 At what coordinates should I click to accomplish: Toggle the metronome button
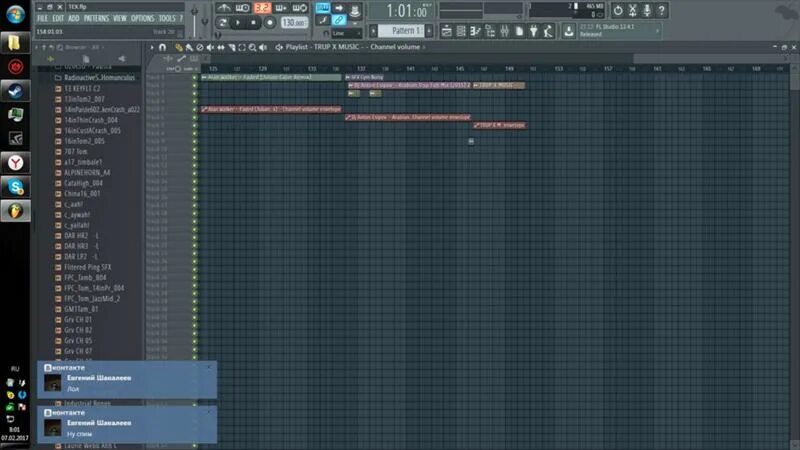(223, 8)
